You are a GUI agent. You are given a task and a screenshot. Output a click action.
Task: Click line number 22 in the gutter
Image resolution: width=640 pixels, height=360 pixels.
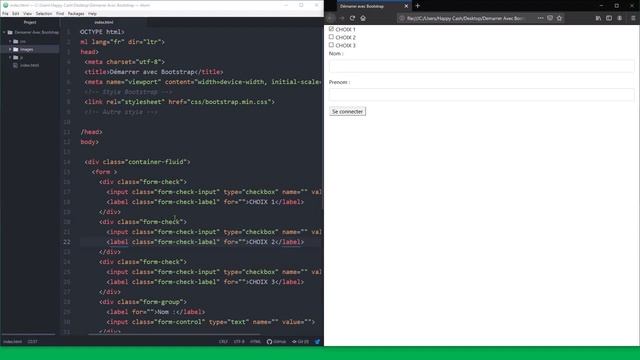[67, 242]
